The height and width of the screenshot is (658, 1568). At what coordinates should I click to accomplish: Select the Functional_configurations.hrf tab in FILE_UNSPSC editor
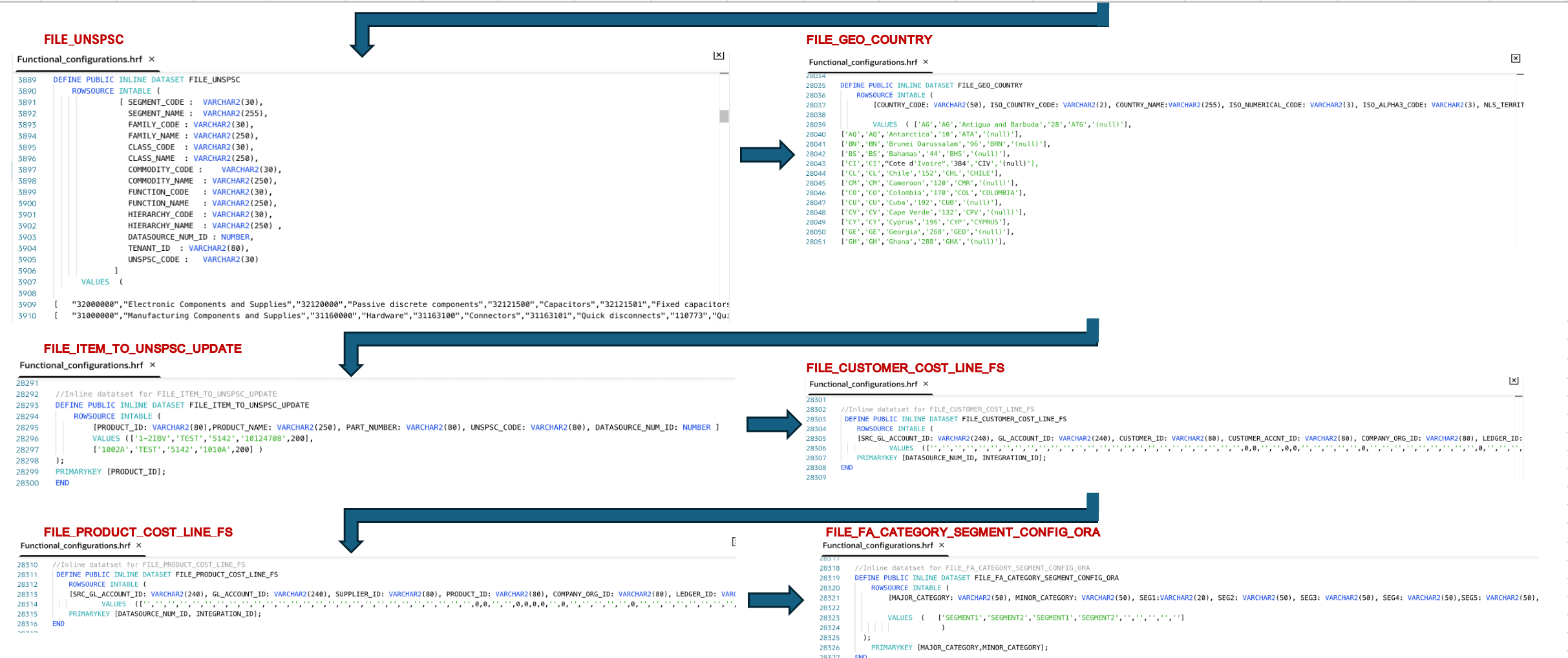tap(79, 59)
